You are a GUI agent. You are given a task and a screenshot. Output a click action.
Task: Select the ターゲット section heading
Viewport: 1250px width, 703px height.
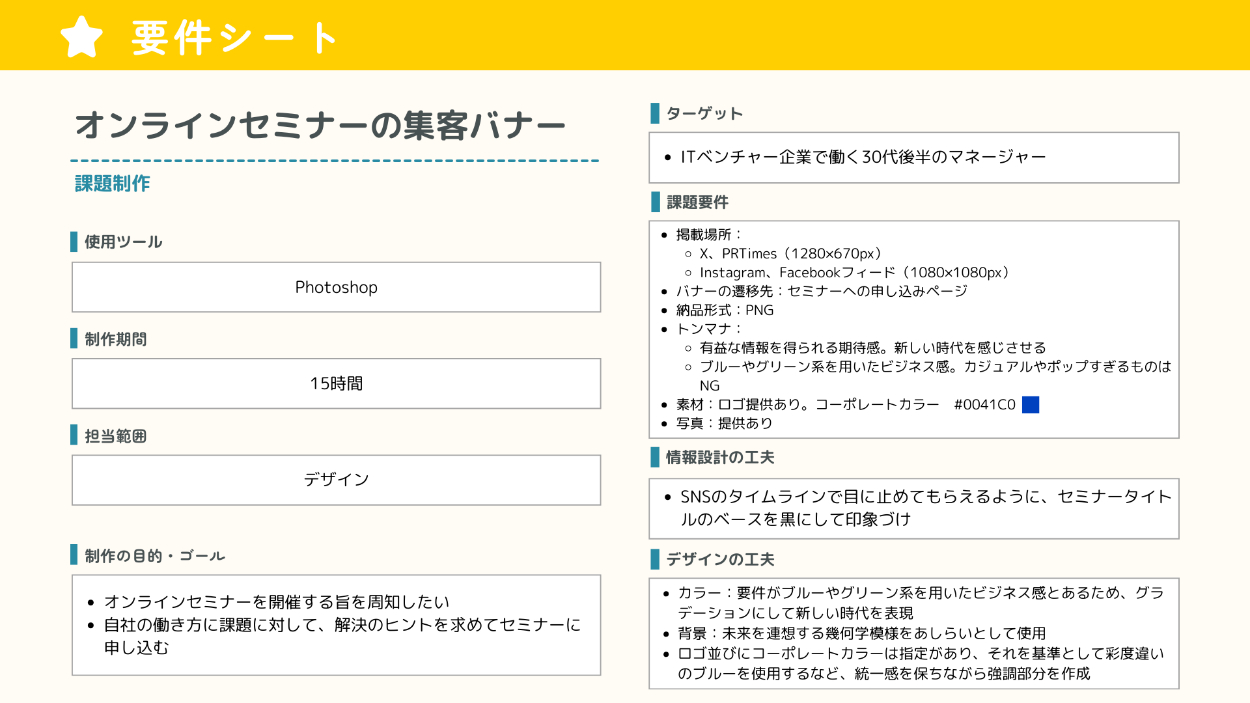pos(704,114)
